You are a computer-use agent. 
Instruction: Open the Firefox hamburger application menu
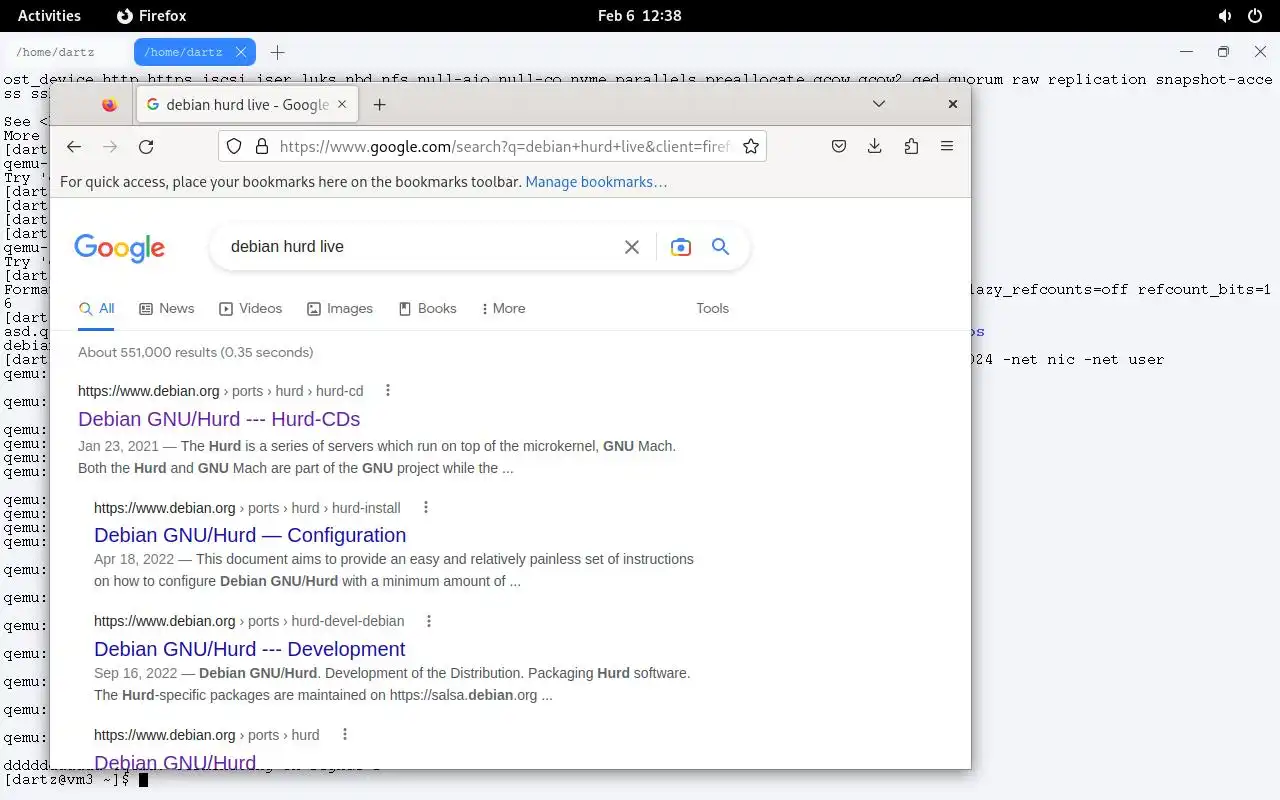pyautogui.click(x=947, y=147)
